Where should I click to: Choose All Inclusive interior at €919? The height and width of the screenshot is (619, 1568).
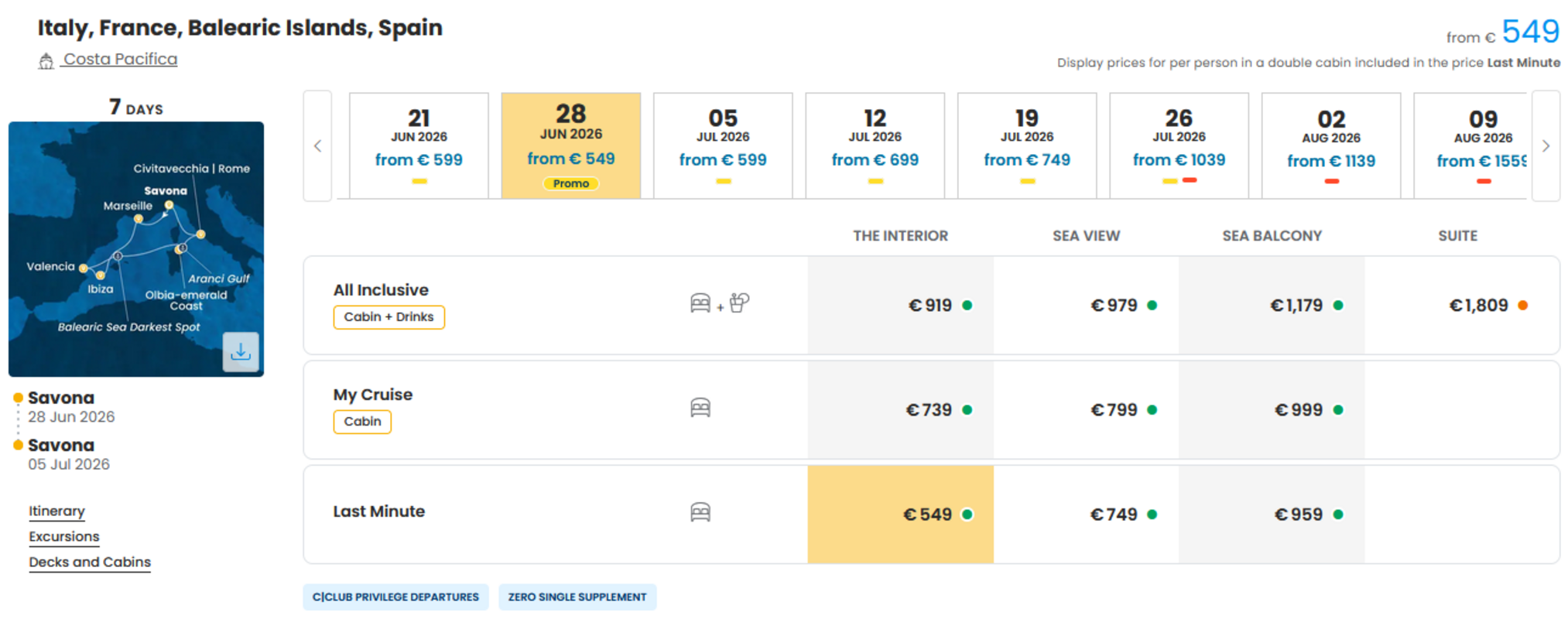point(901,306)
